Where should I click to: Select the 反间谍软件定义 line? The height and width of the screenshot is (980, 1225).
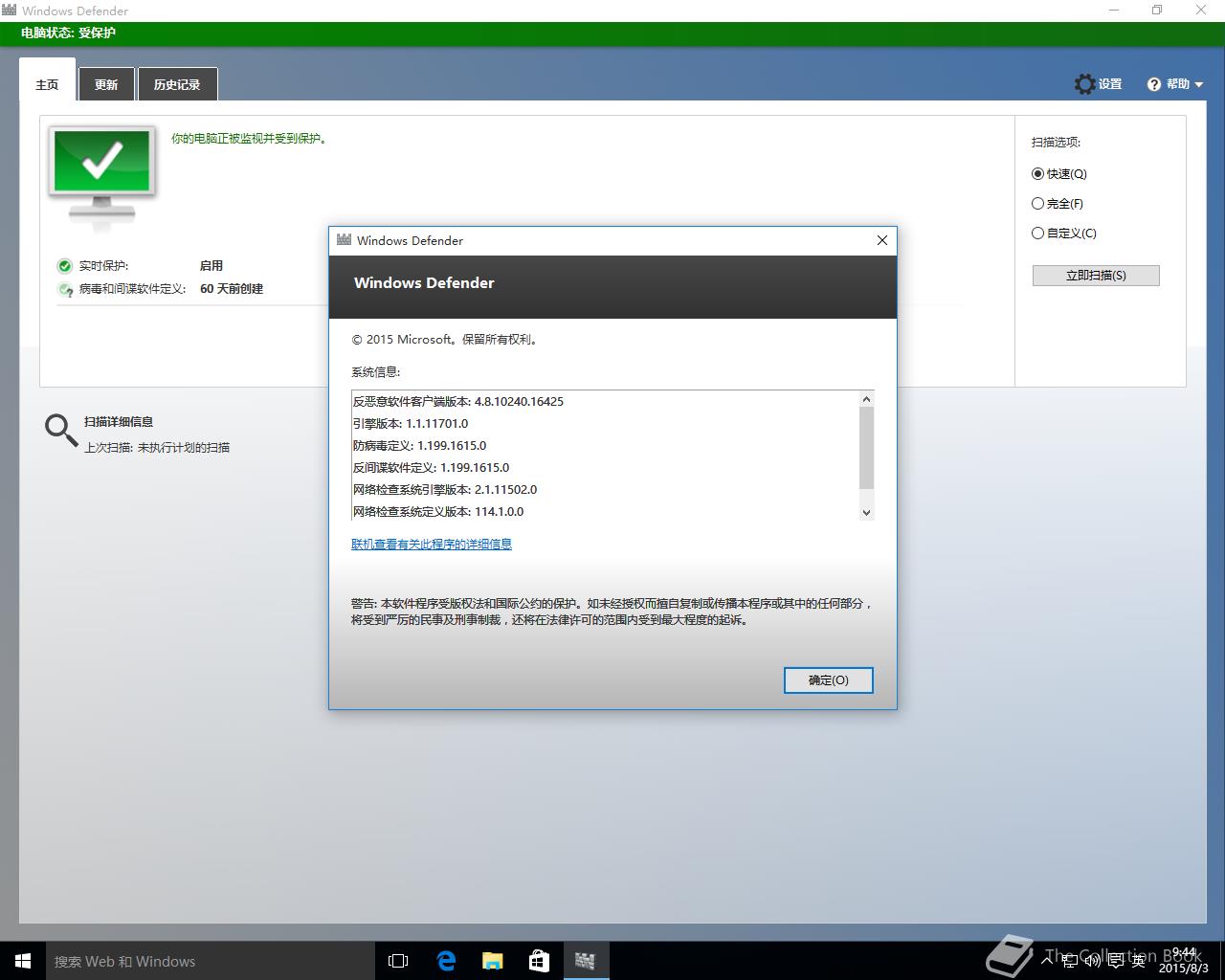click(x=431, y=468)
